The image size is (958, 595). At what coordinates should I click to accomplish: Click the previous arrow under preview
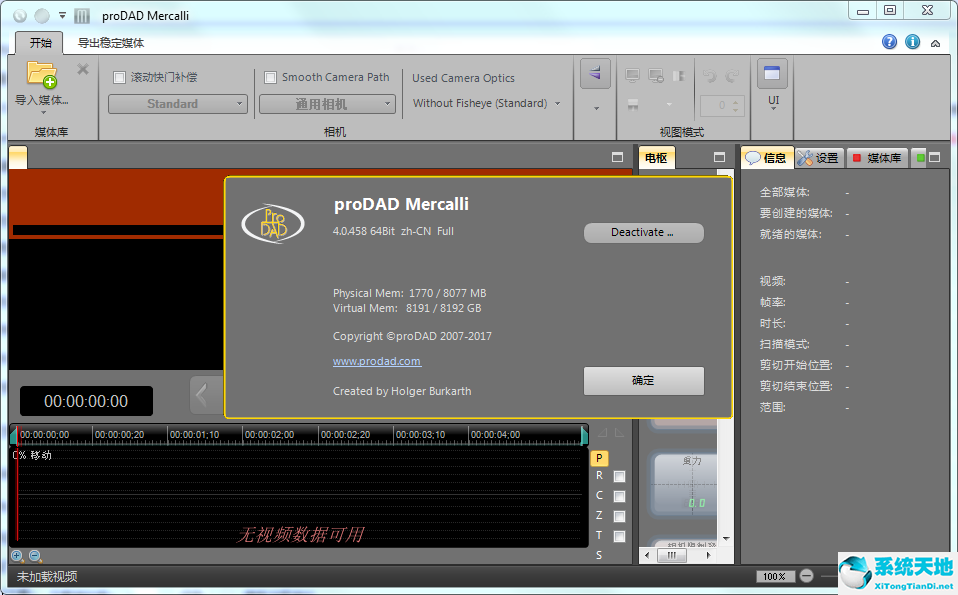206,395
